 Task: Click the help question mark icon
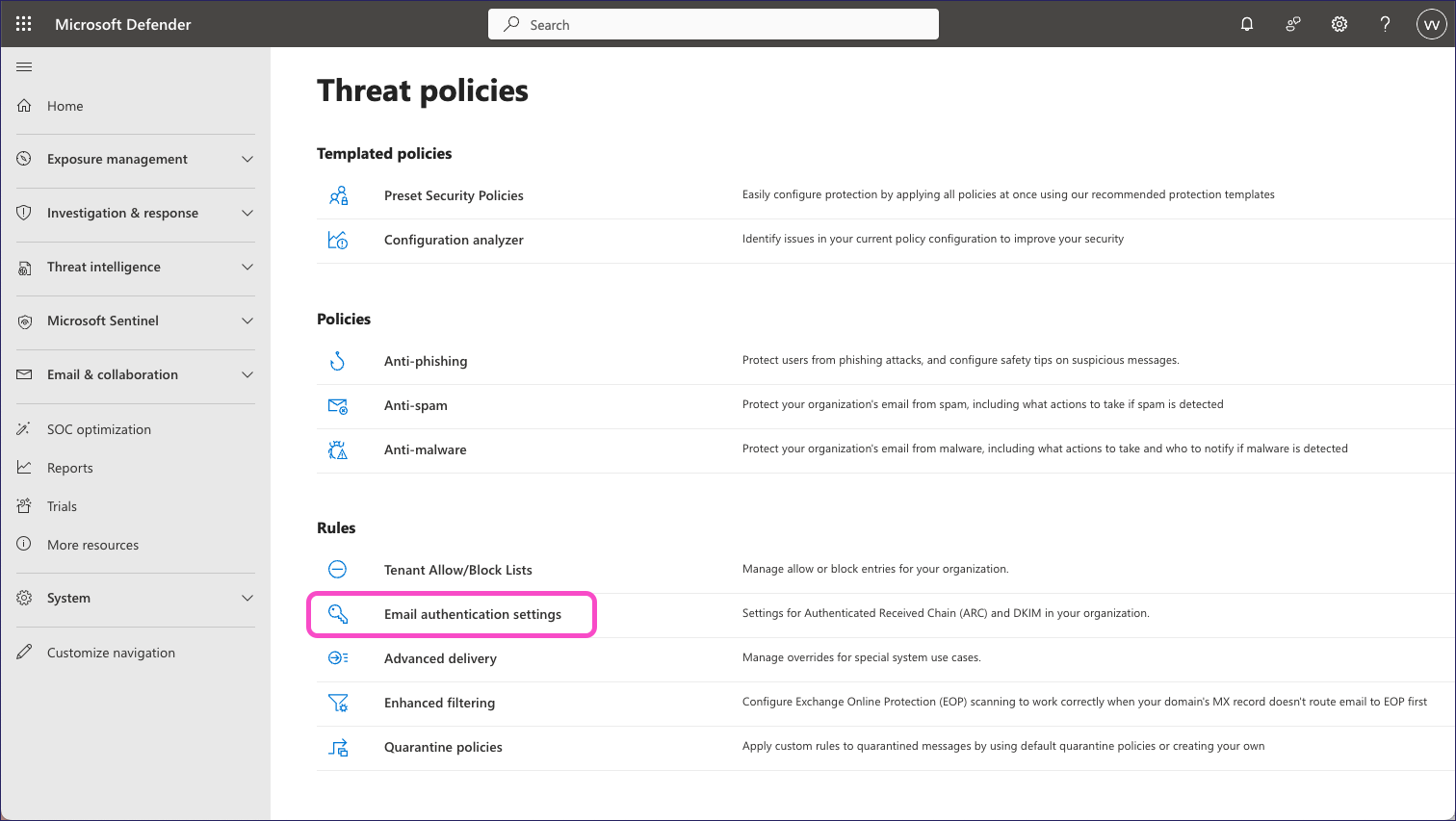click(x=1385, y=24)
